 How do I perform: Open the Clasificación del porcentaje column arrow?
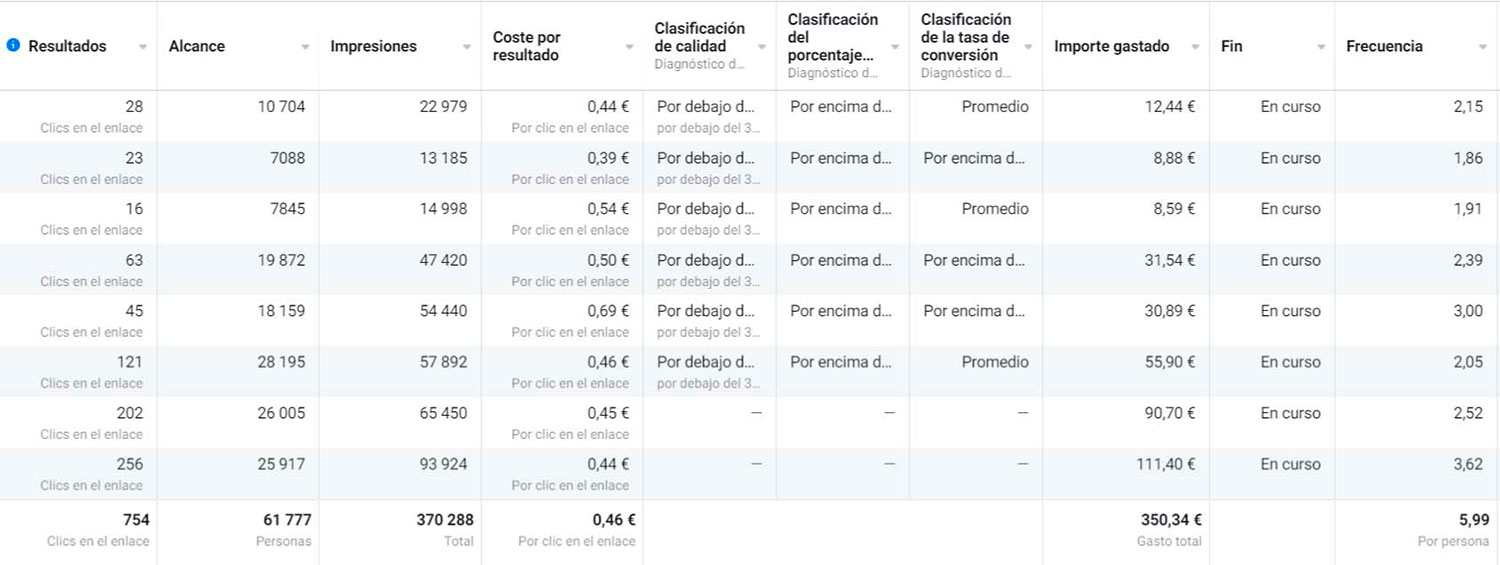point(895,47)
